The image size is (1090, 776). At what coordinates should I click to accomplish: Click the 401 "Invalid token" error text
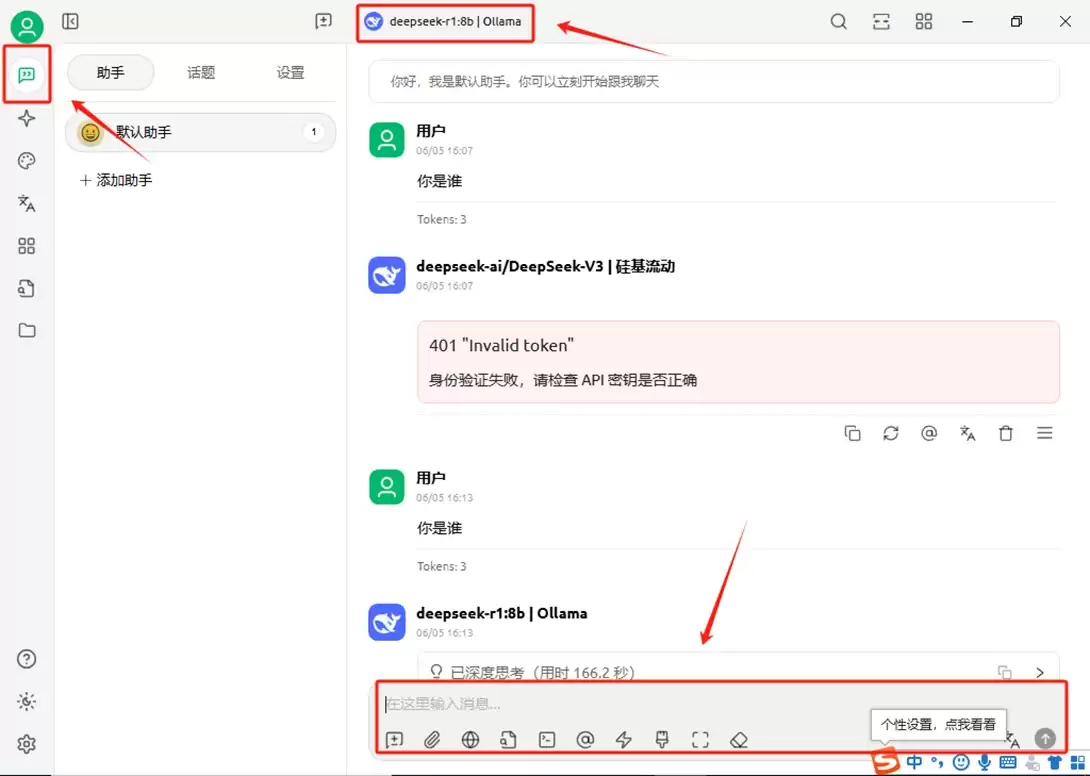[501, 345]
